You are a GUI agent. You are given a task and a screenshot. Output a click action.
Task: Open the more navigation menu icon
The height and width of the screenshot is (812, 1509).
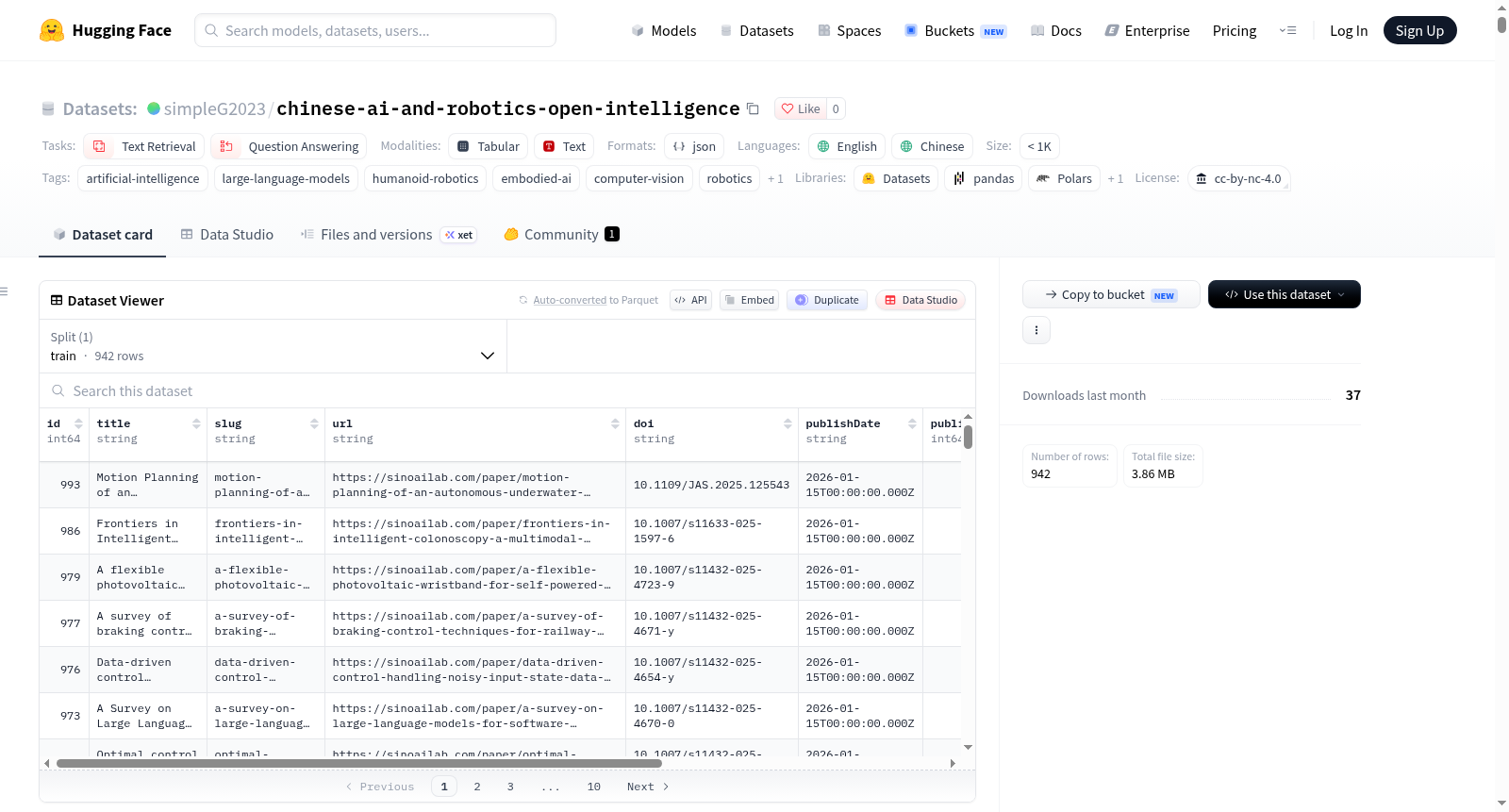(1287, 30)
